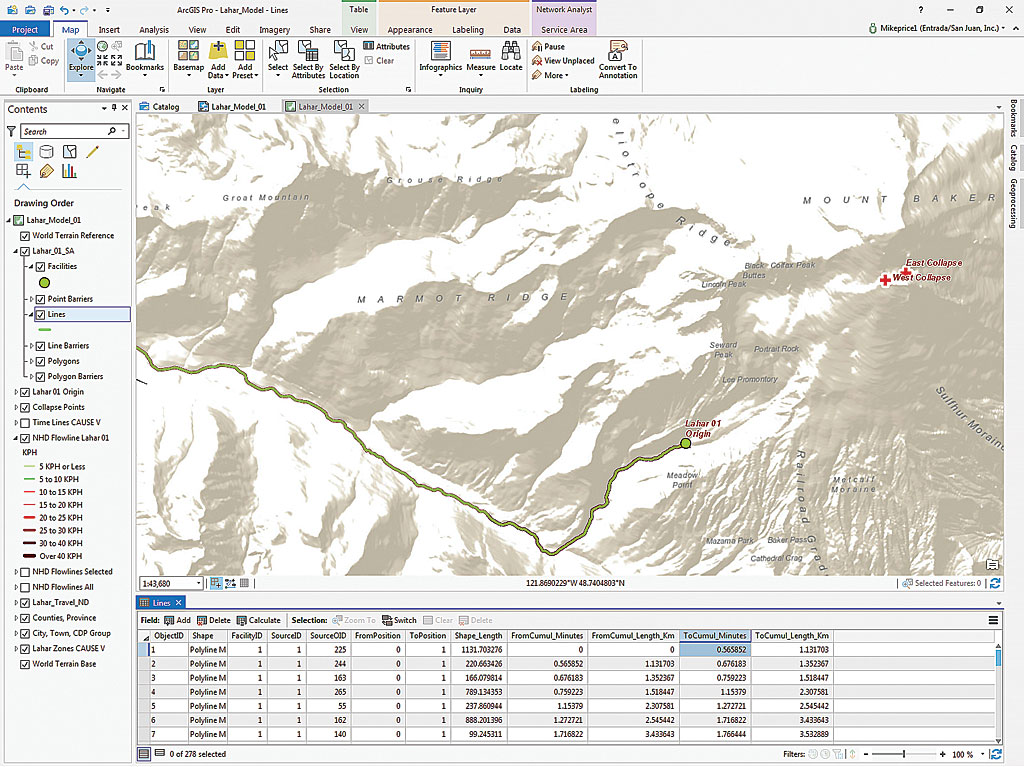The width and height of the screenshot is (1024, 767).
Task: Adjust the table zoom slider
Action: tap(904, 754)
